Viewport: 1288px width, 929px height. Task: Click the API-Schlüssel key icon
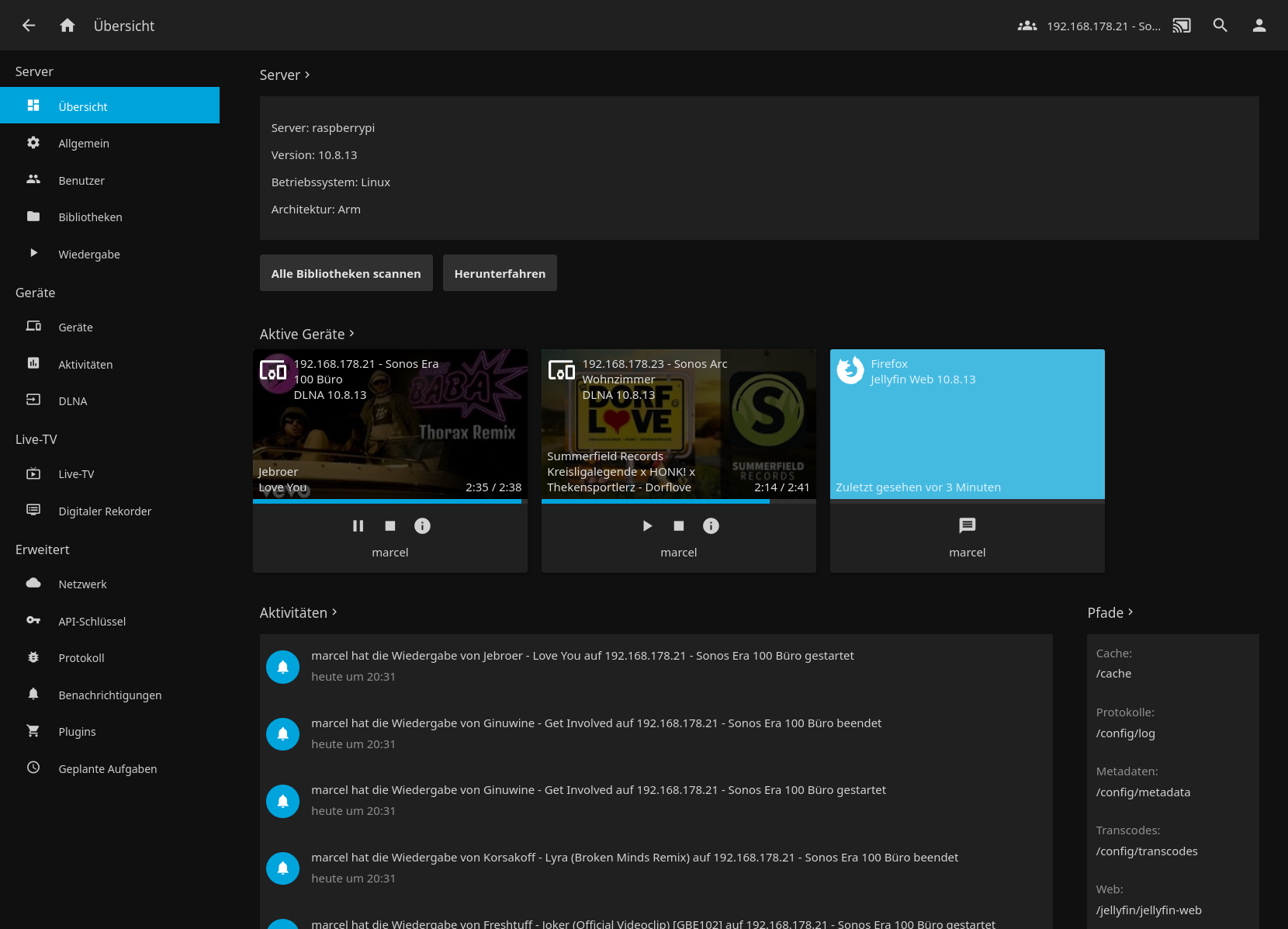click(x=33, y=620)
